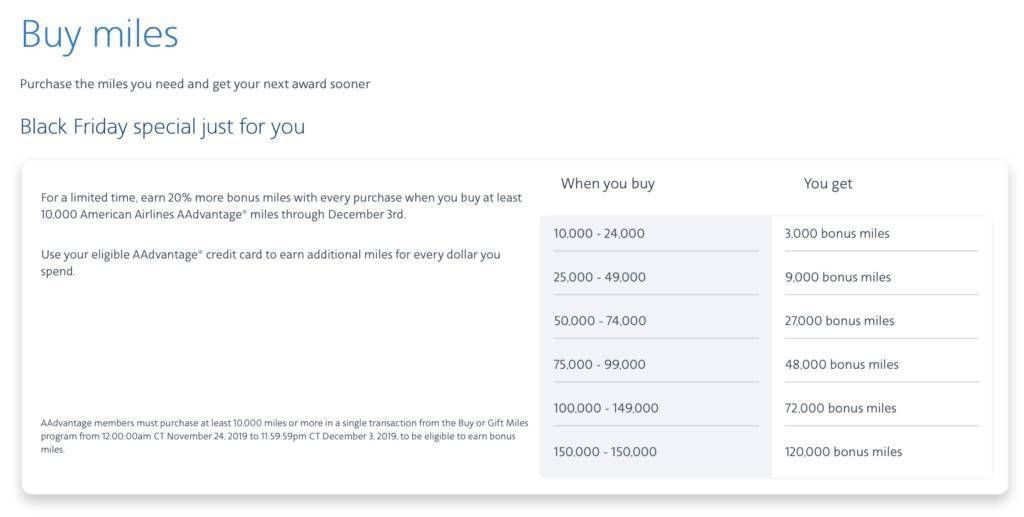Click the 9,000 bonus miles entry

coord(838,277)
